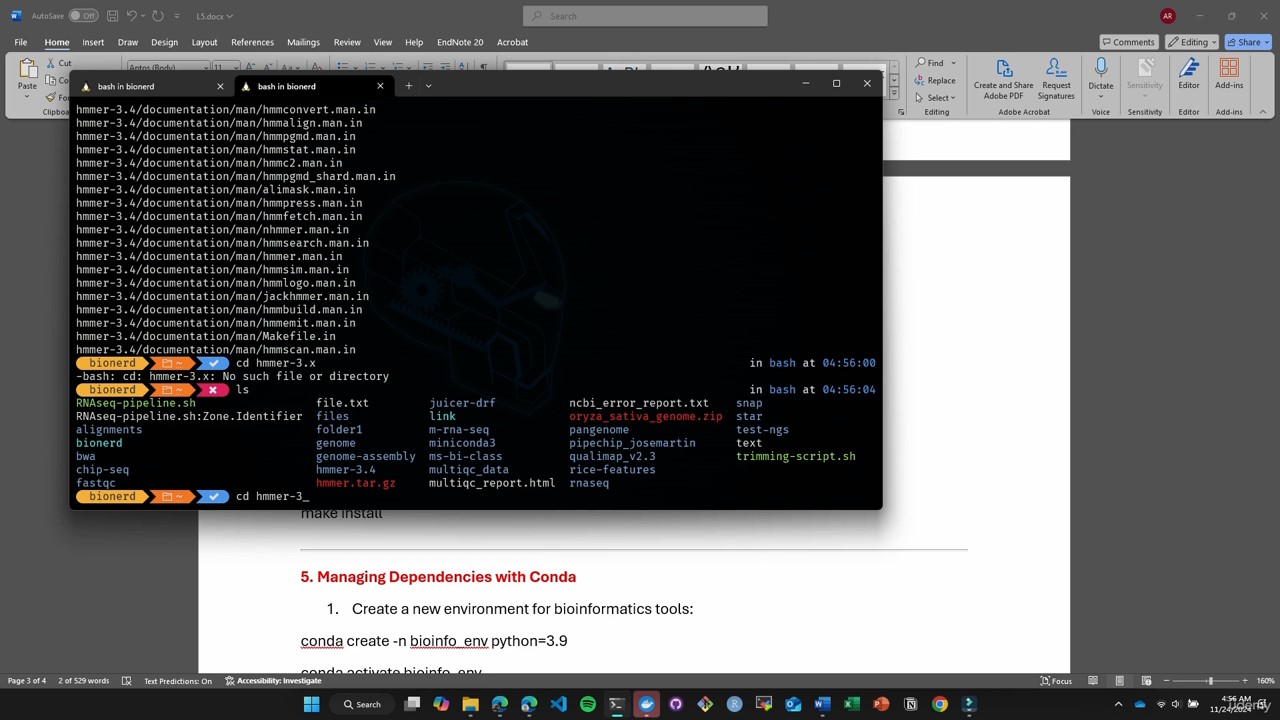Viewport: 1280px width, 720px height.
Task: Click the Cut scissors icon
Action: click(x=50, y=63)
